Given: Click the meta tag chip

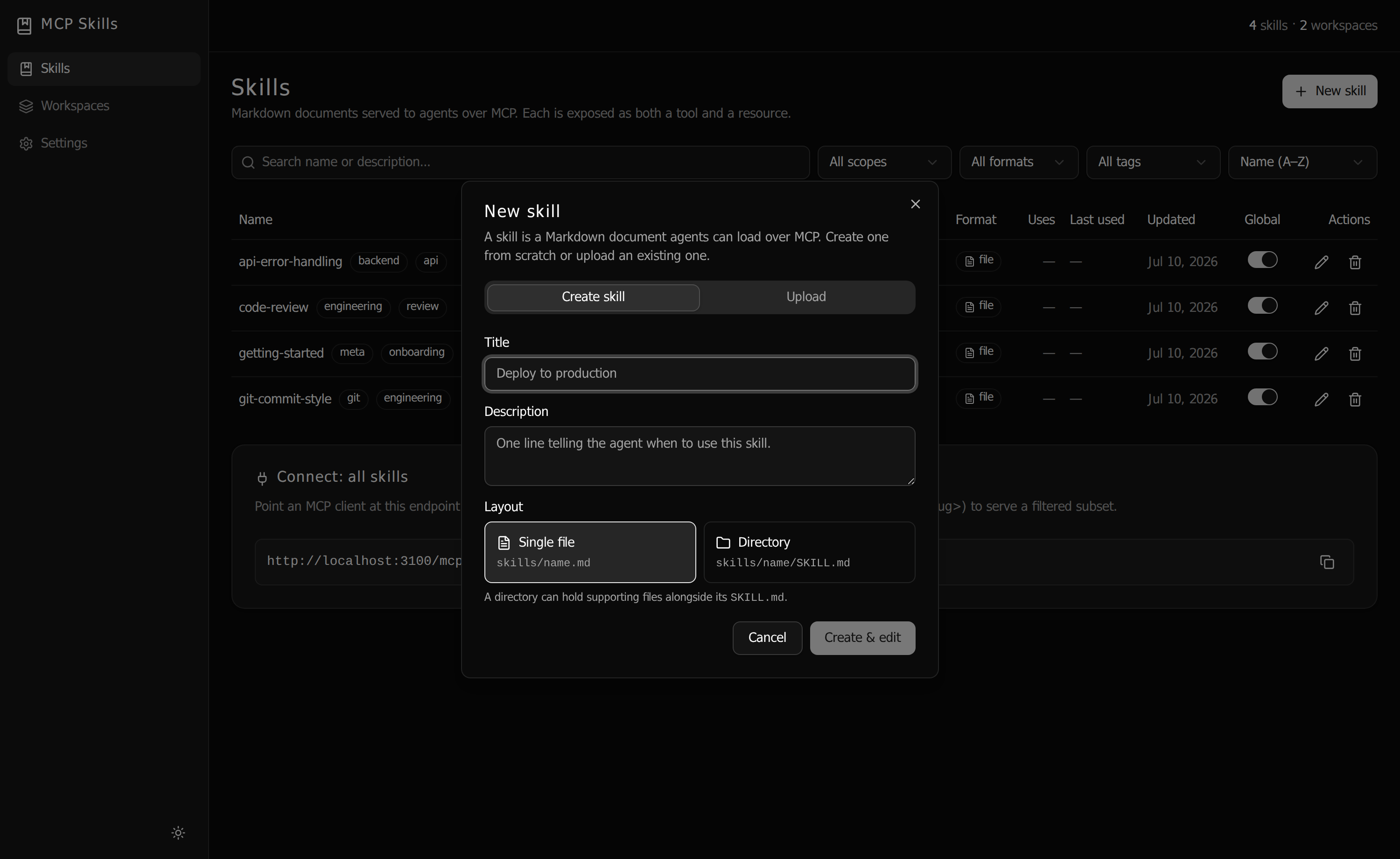Looking at the screenshot, I should tap(352, 352).
